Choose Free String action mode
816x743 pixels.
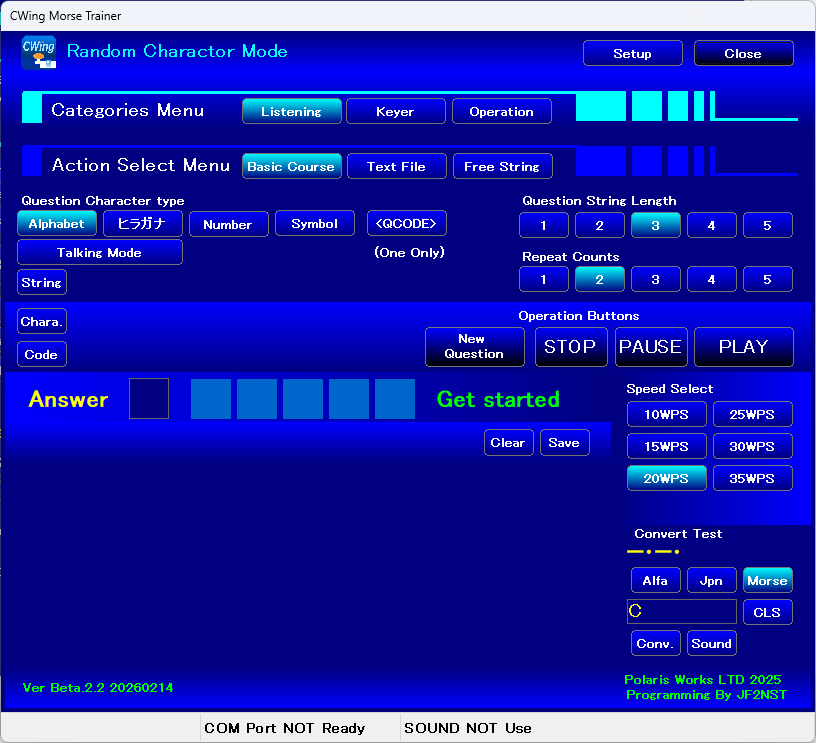click(x=501, y=167)
